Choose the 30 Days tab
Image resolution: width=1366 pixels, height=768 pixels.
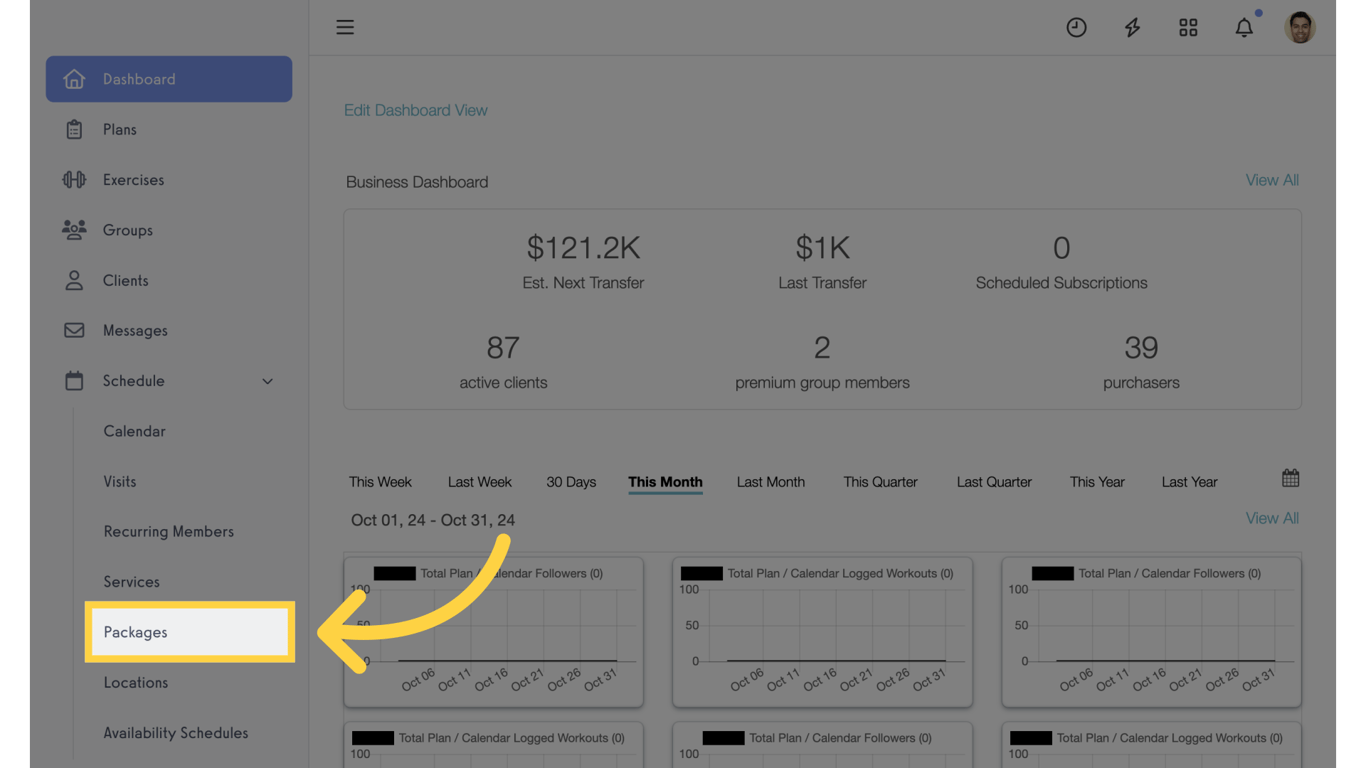571,482
